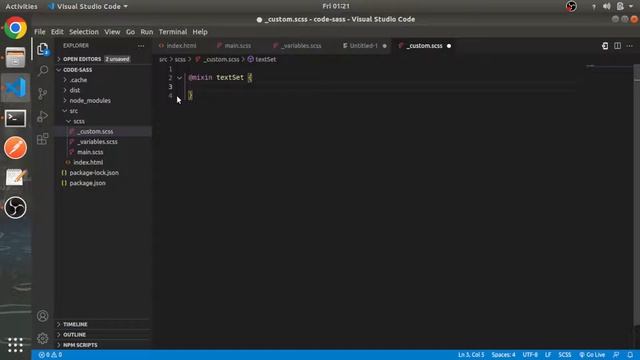This screenshot has height=360, width=640.
Task: Switch to the index.html tab
Action: click(x=181, y=46)
